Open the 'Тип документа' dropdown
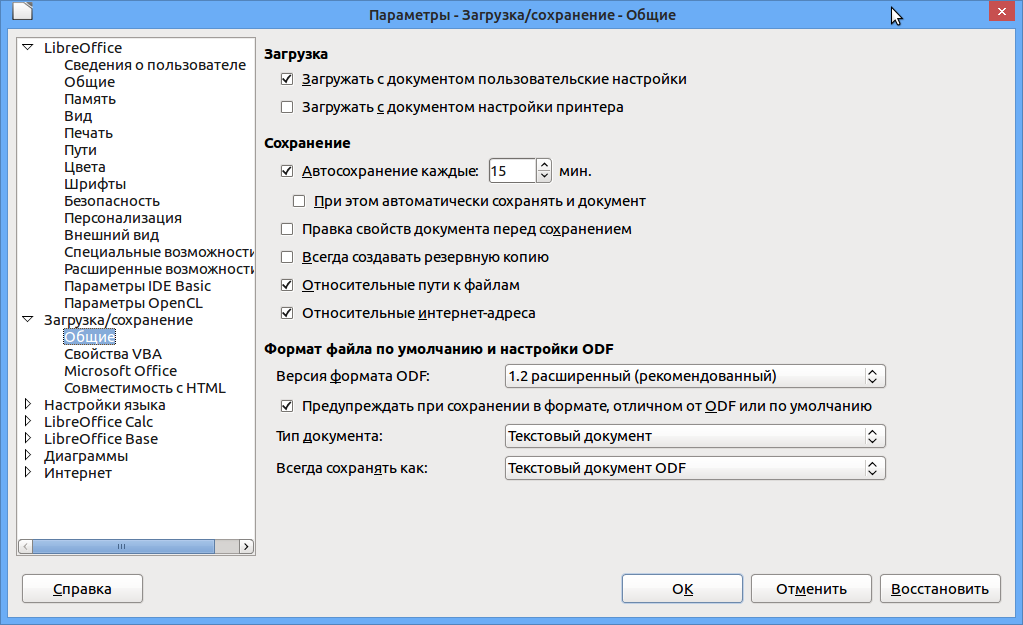The width and height of the screenshot is (1023, 625). click(695, 436)
